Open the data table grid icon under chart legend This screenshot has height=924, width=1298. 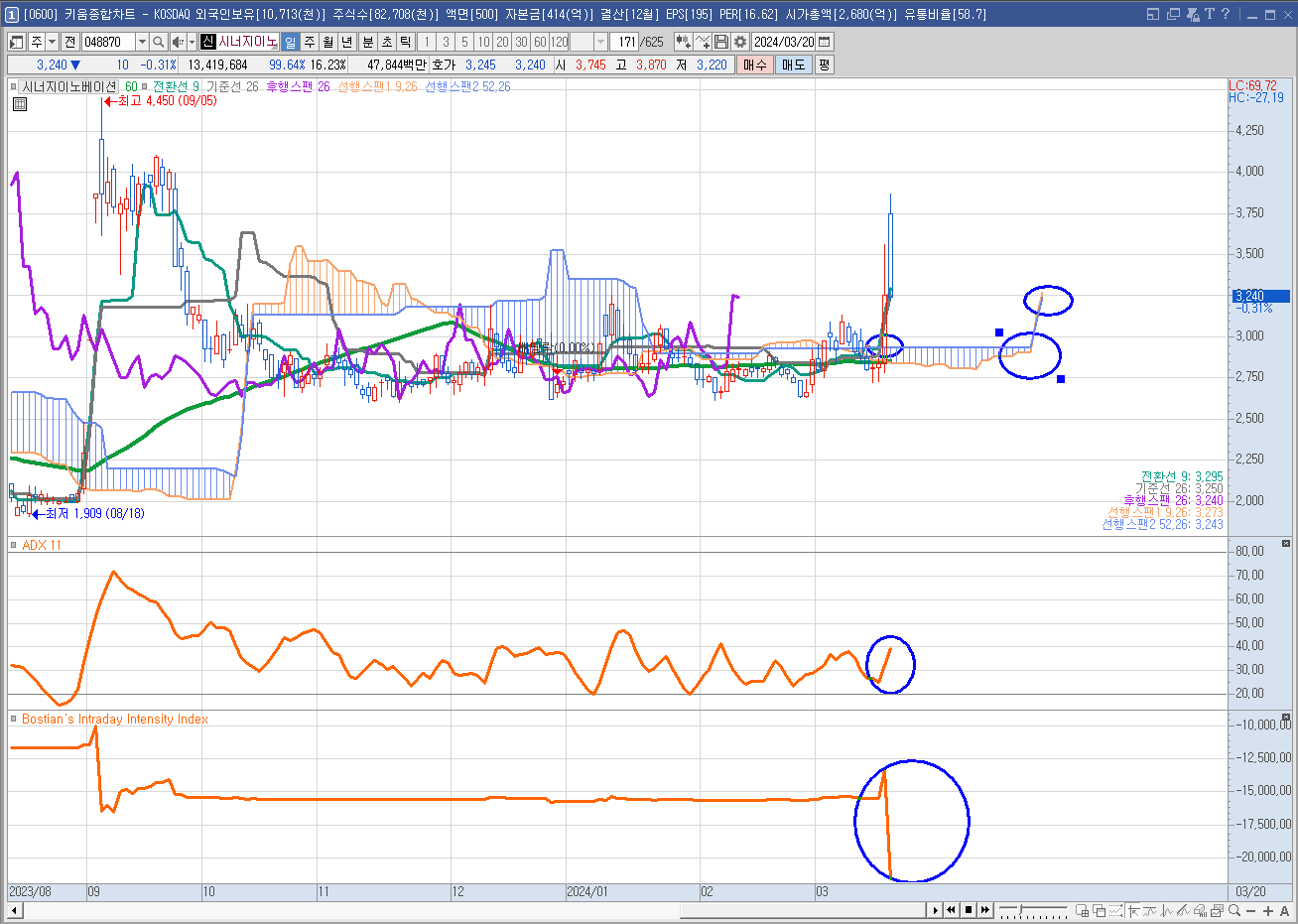[20, 103]
